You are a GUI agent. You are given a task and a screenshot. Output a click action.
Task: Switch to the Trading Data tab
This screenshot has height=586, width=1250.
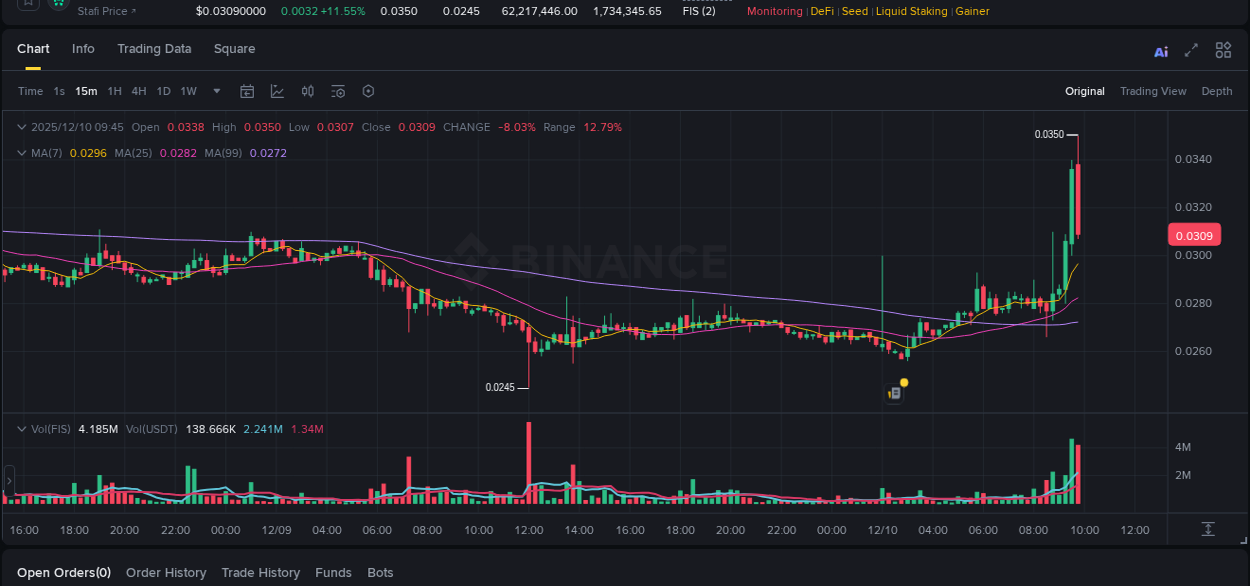pos(154,48)
